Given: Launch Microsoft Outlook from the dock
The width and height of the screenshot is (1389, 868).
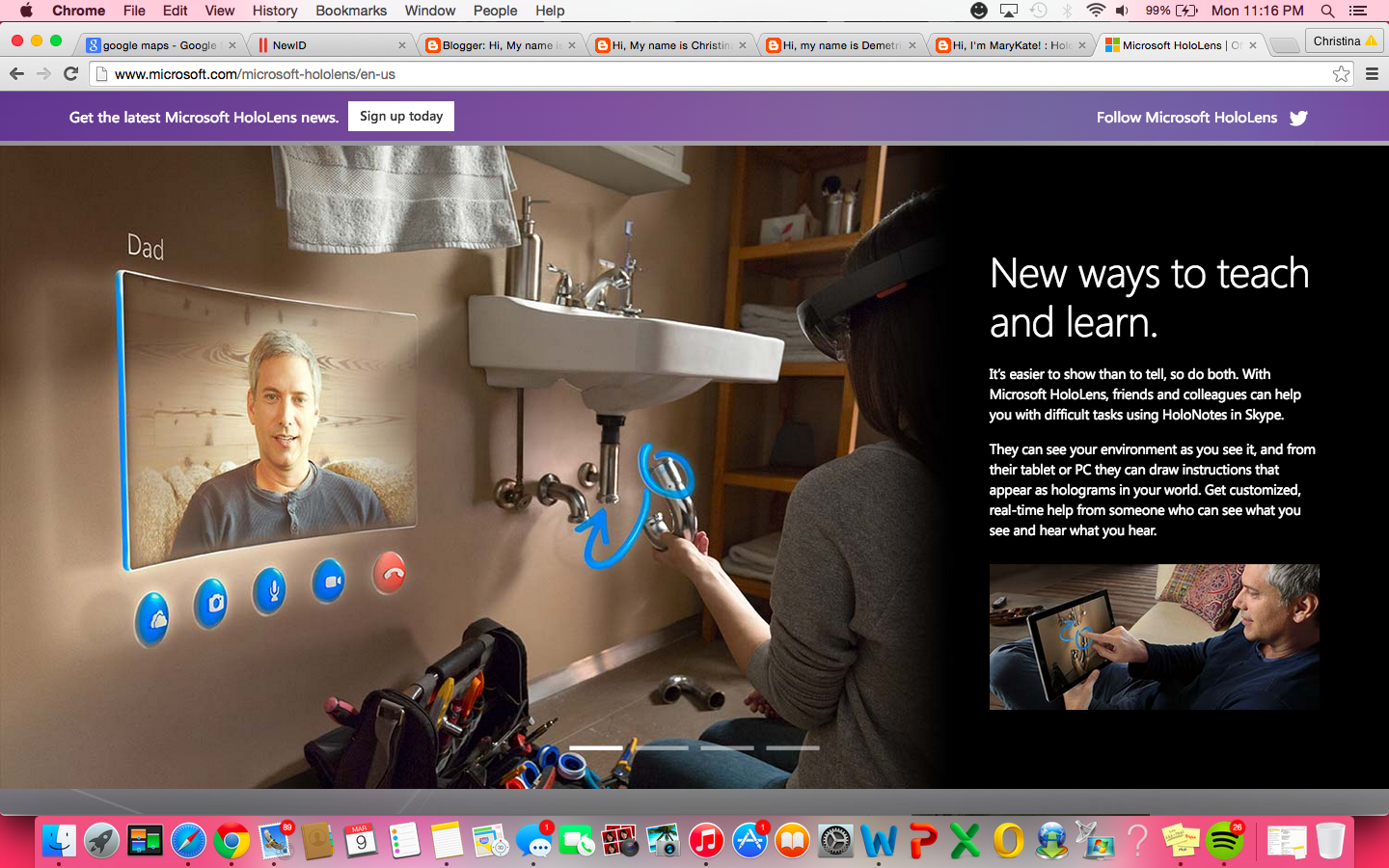Looking at the screenshot, I should 1008,841.
